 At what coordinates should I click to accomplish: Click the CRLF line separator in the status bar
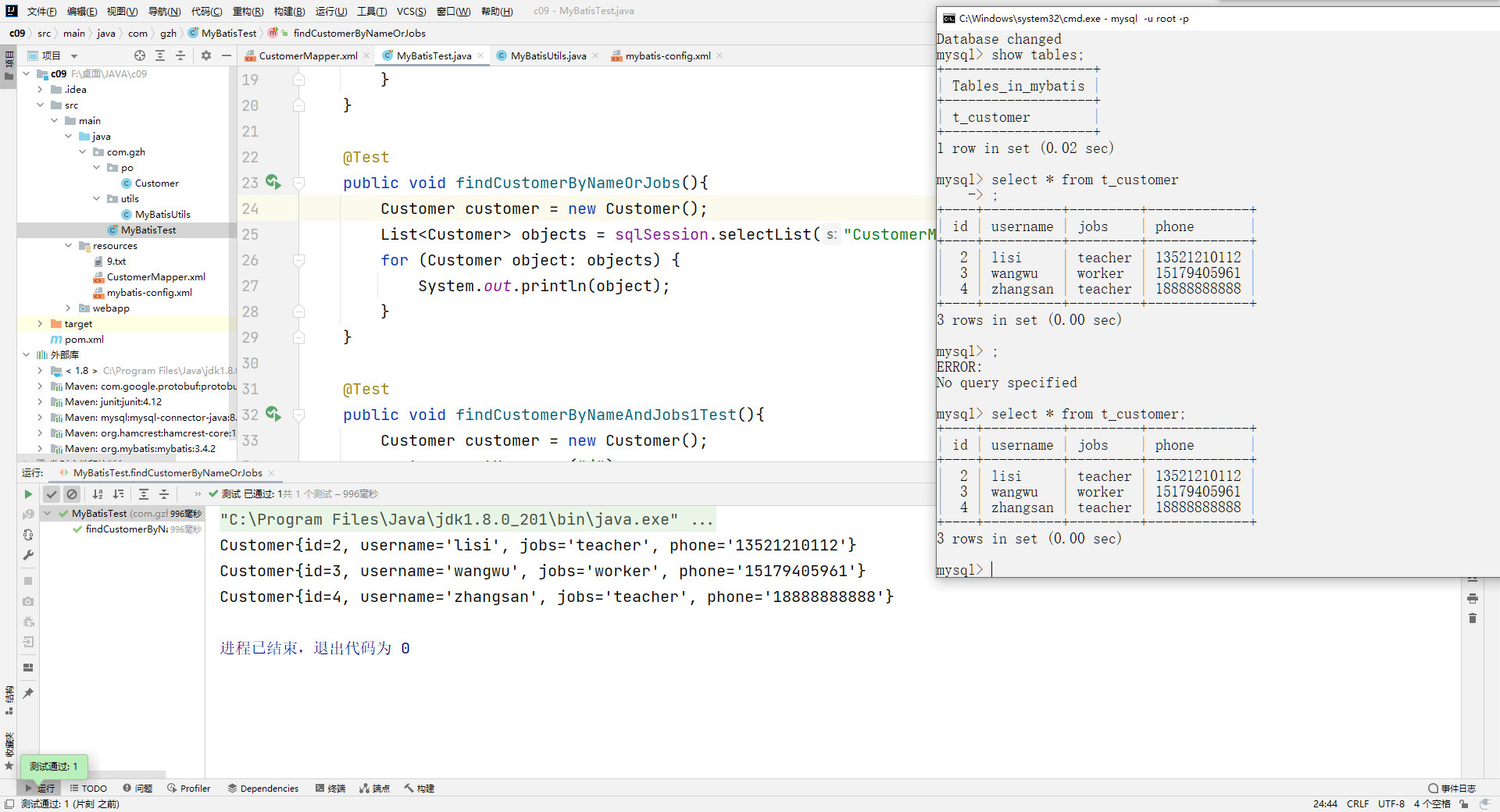tap(1358, 803)
